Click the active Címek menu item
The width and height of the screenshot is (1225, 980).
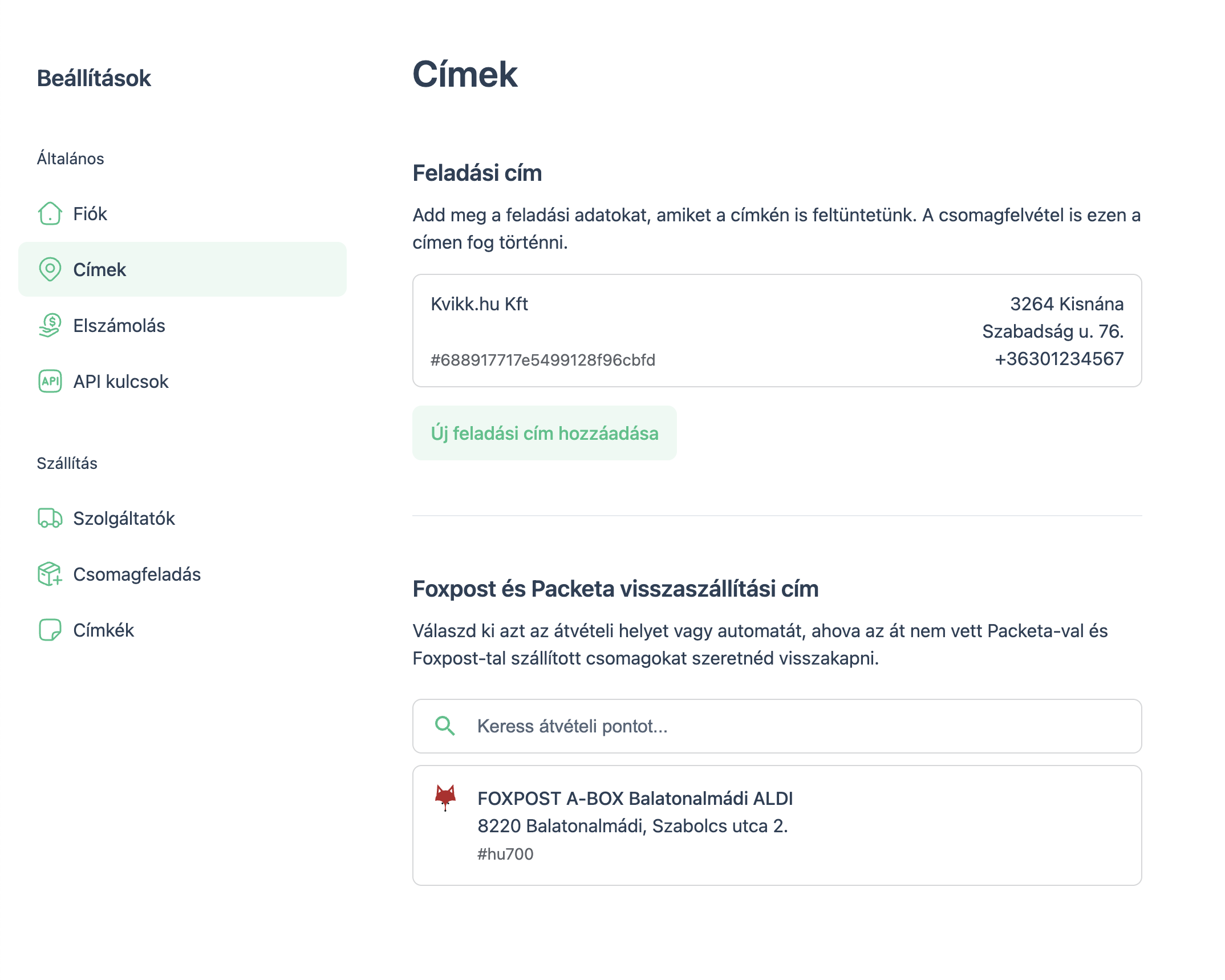pos(182,269)
